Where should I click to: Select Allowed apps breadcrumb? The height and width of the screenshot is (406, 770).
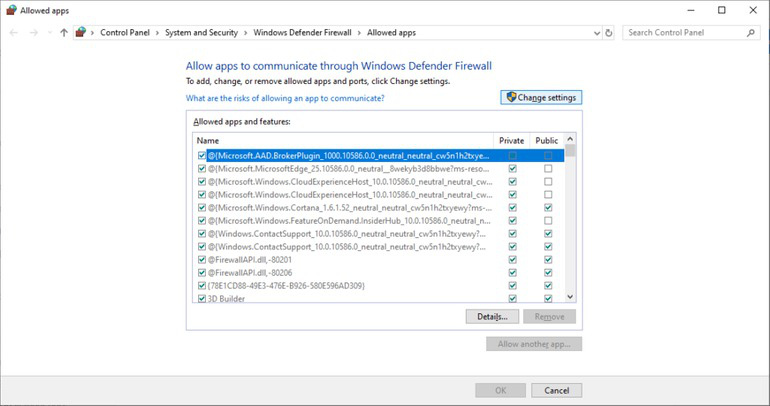(391, 32)
